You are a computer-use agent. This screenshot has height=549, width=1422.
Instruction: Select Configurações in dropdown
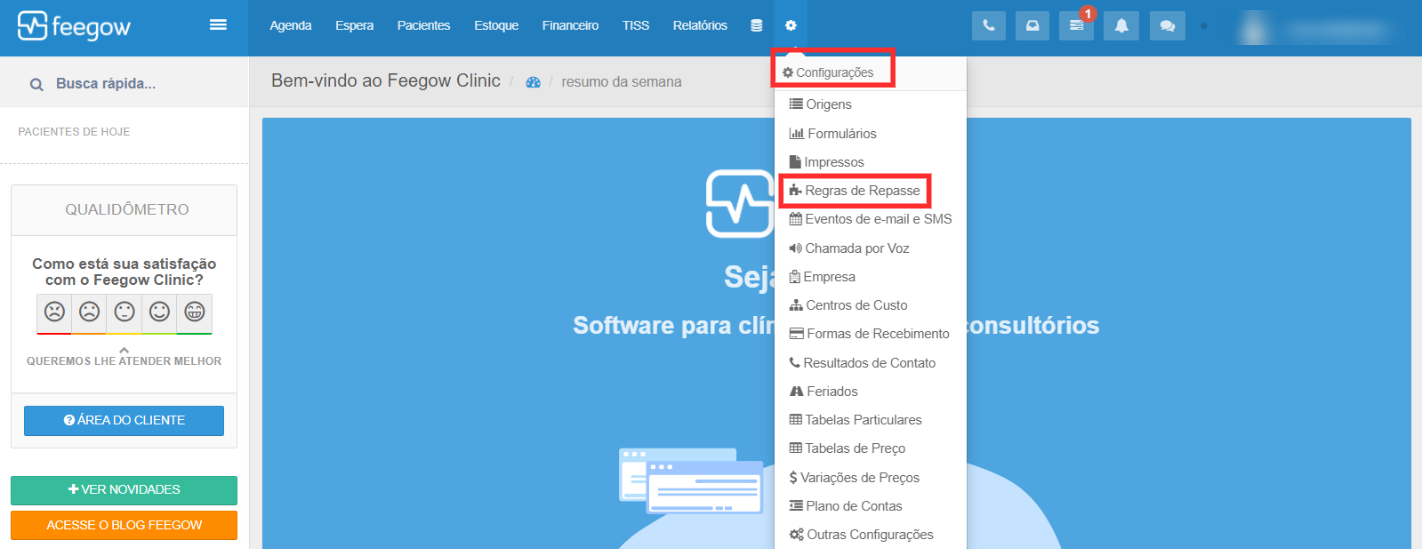tap(828, 73)
